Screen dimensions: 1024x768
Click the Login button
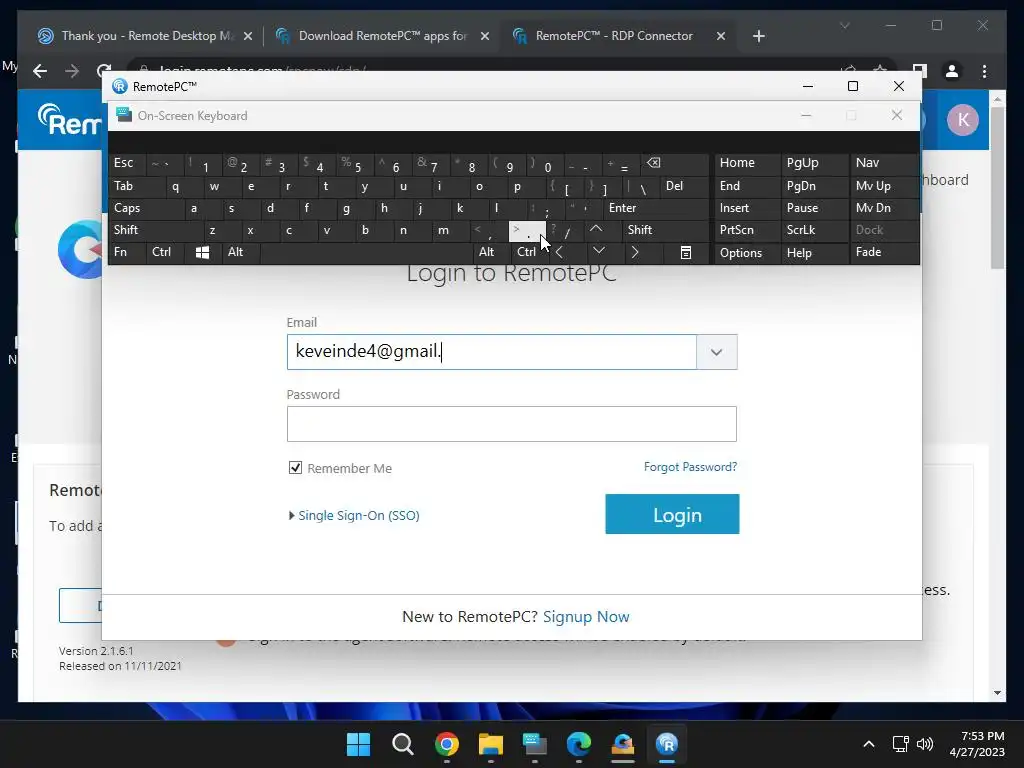click(672, 514)
